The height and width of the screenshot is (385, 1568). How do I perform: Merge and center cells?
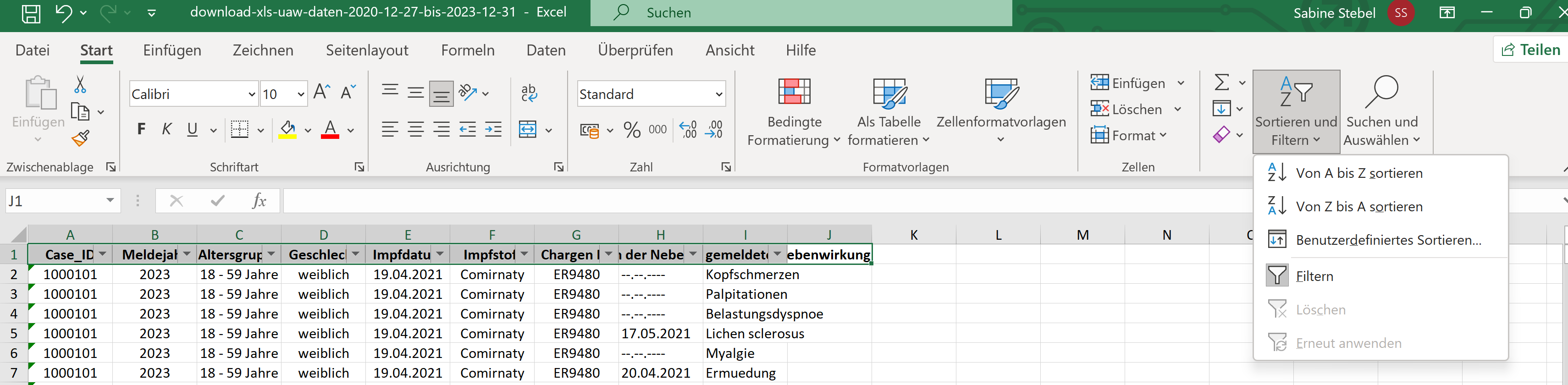point(528,130)
